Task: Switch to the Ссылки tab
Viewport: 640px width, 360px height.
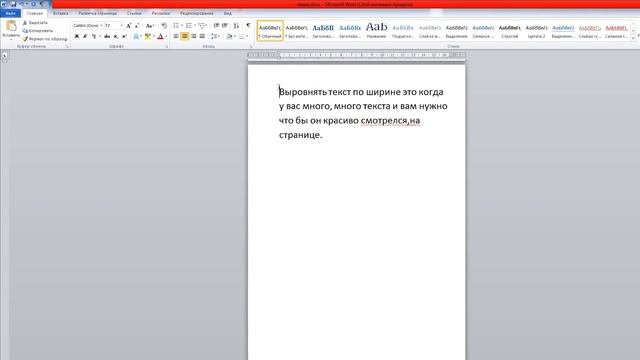Action: pyautogui.click(x=134, y=13)
